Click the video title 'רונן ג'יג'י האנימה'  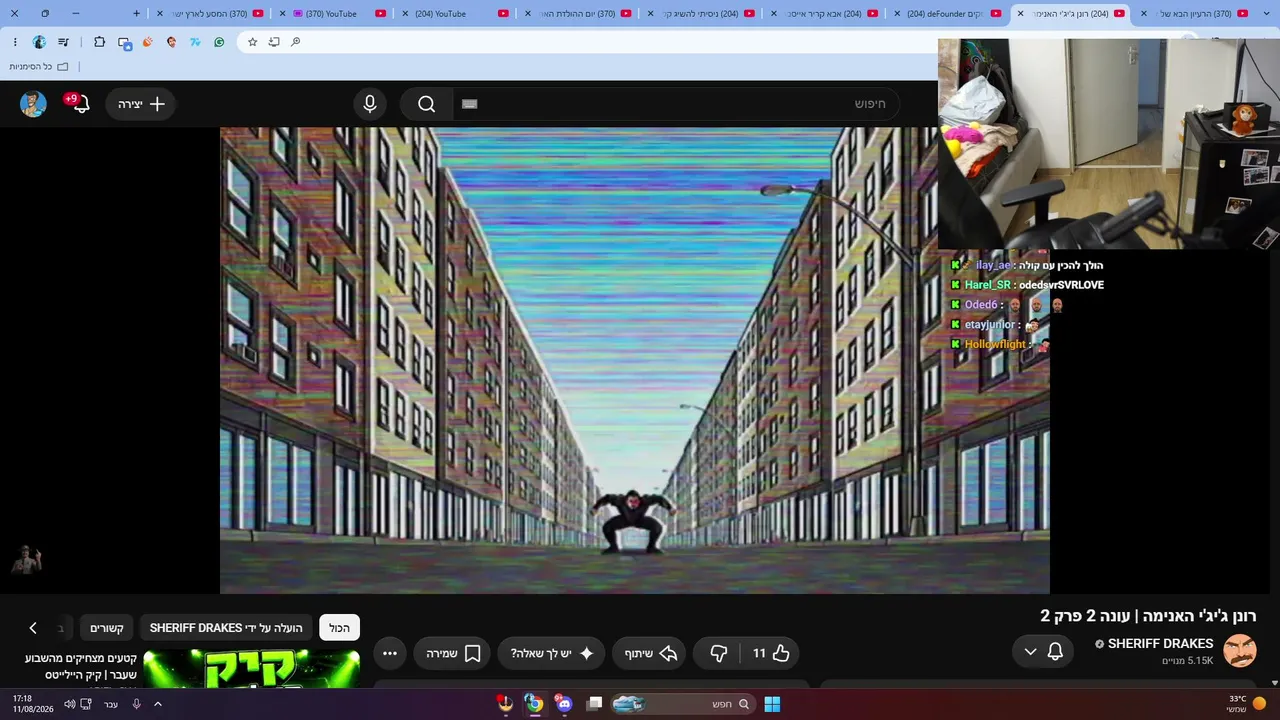coord(1148,616)
